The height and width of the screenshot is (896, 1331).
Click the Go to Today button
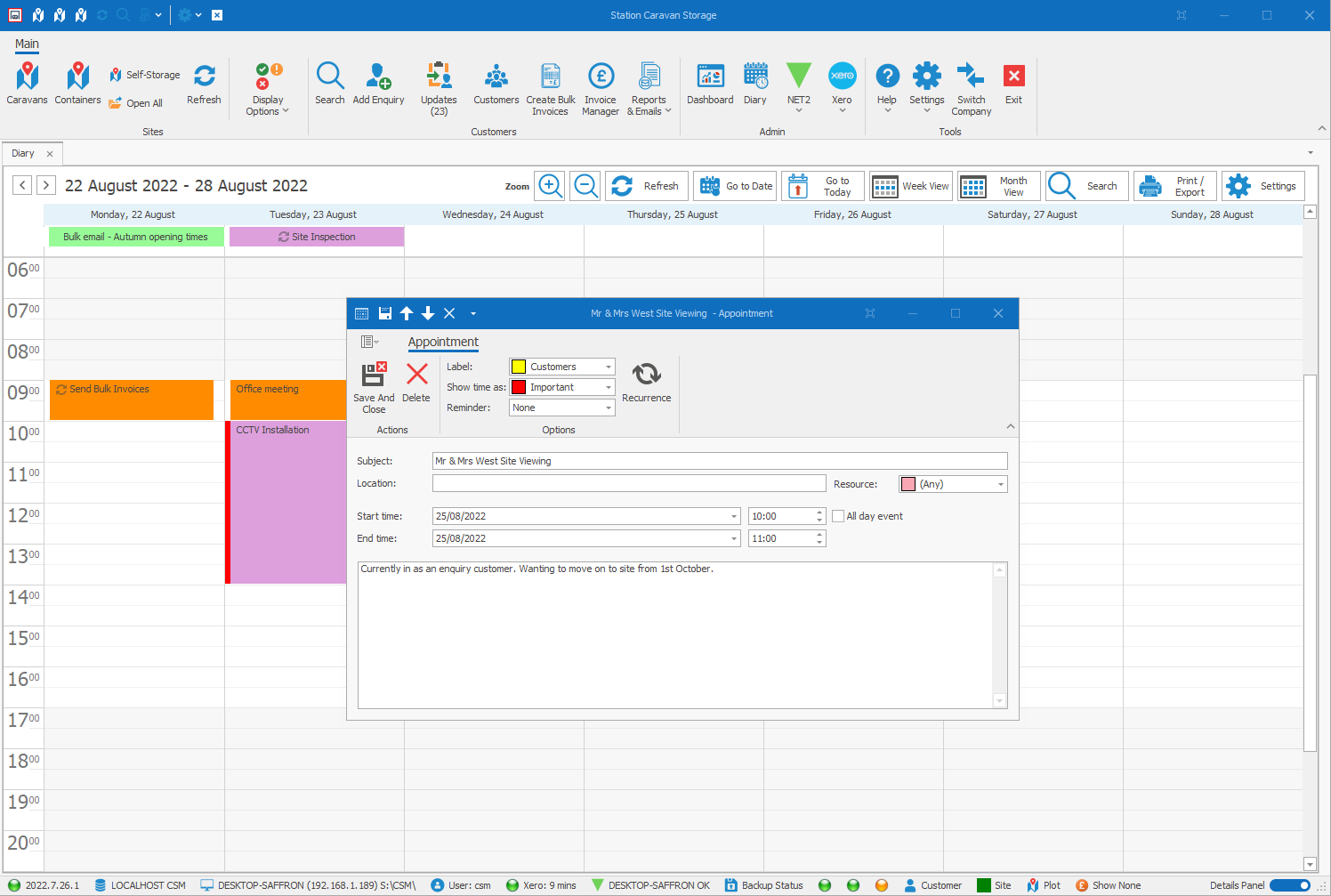(x=823, y=186)
